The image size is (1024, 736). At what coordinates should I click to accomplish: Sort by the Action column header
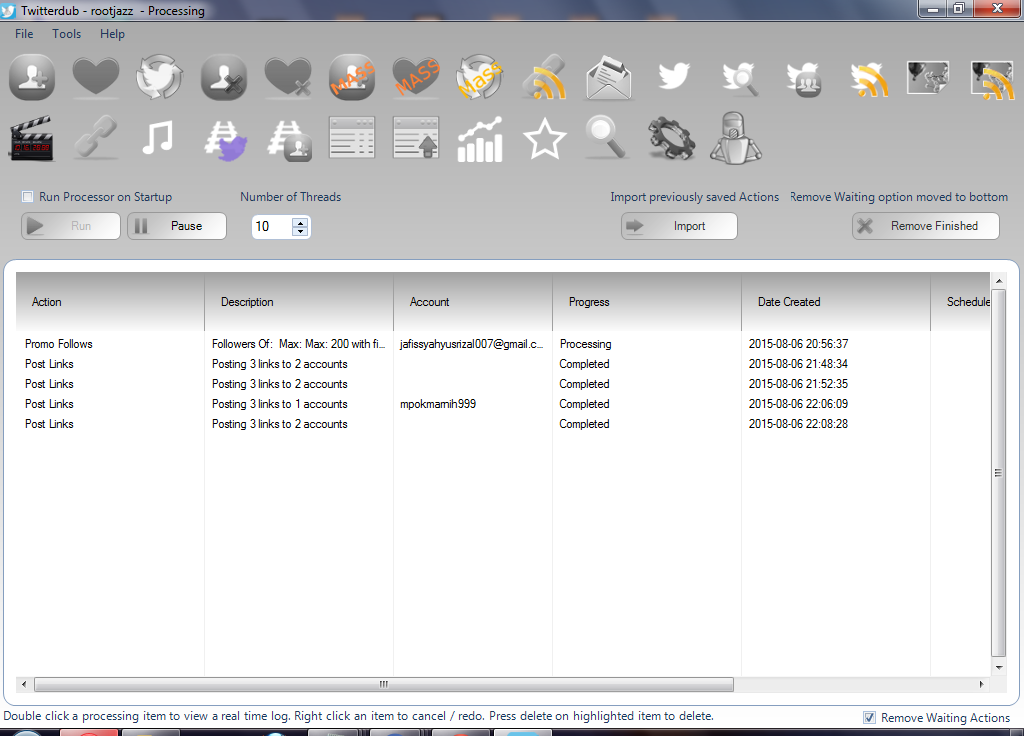[110, 302]
